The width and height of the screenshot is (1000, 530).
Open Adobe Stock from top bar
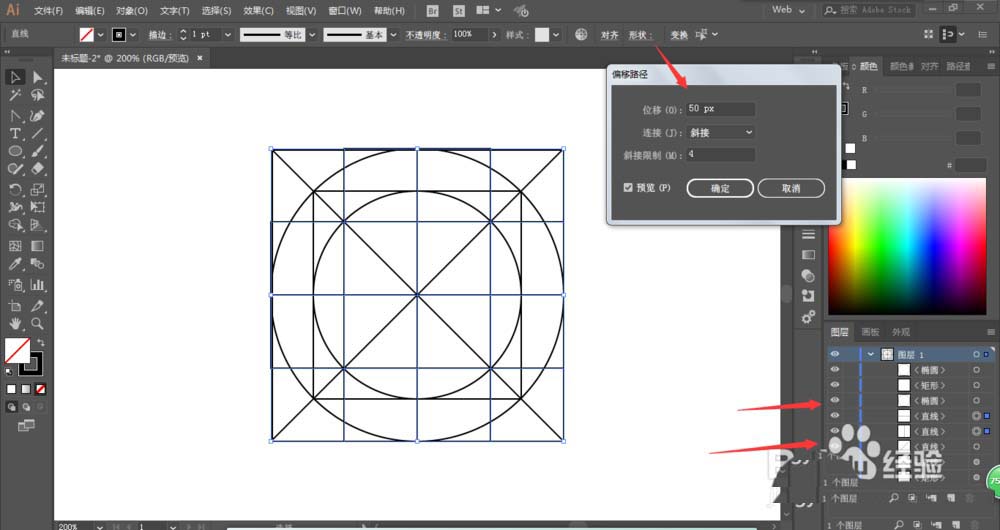(x=459, y=11)
